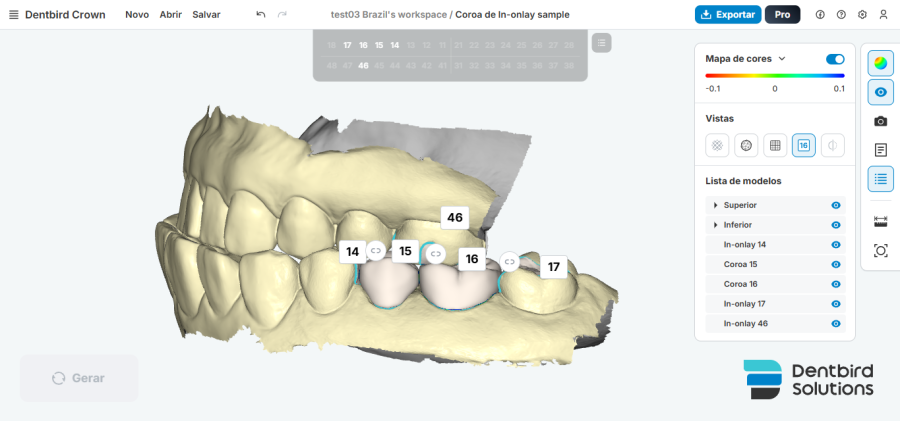
Task: Click the color map gradient bar
Action: 775,75
